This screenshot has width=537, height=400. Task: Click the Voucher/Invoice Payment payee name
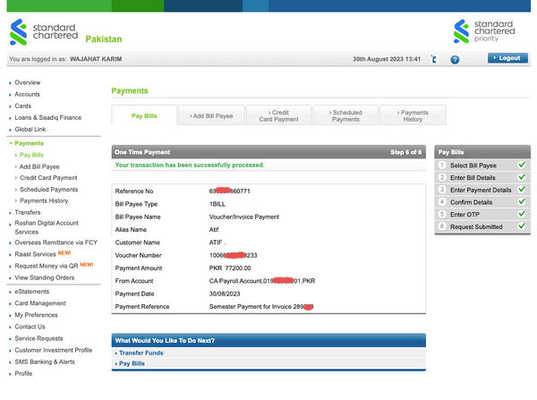point(244,217)
